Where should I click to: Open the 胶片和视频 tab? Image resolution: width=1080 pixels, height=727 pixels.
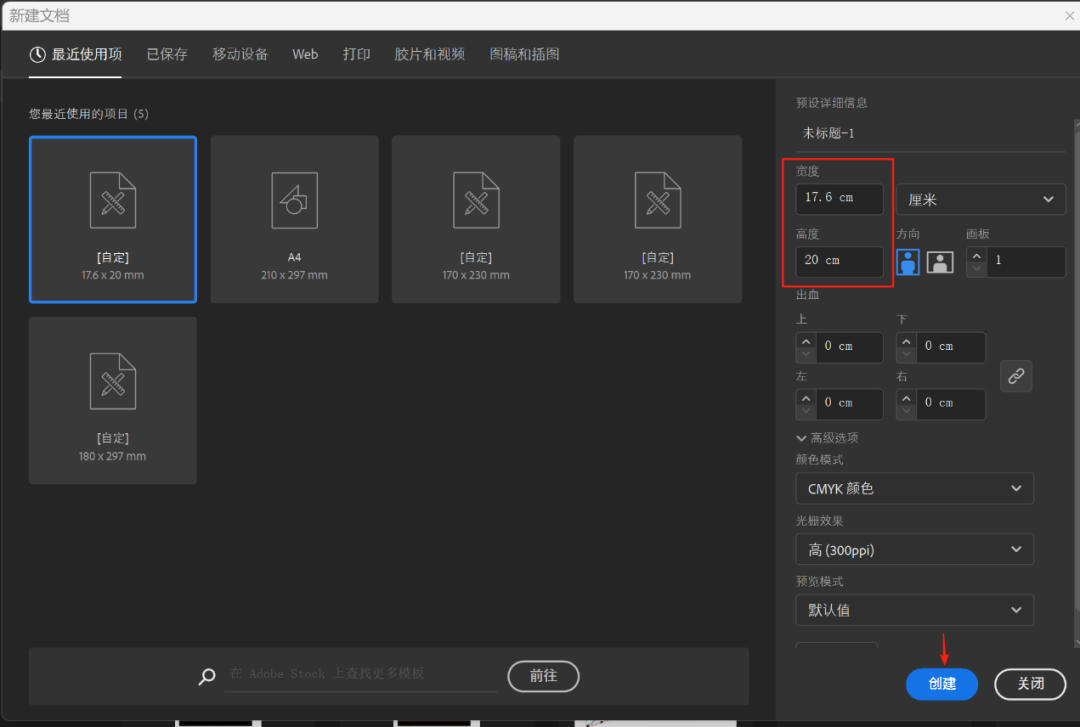430,54
